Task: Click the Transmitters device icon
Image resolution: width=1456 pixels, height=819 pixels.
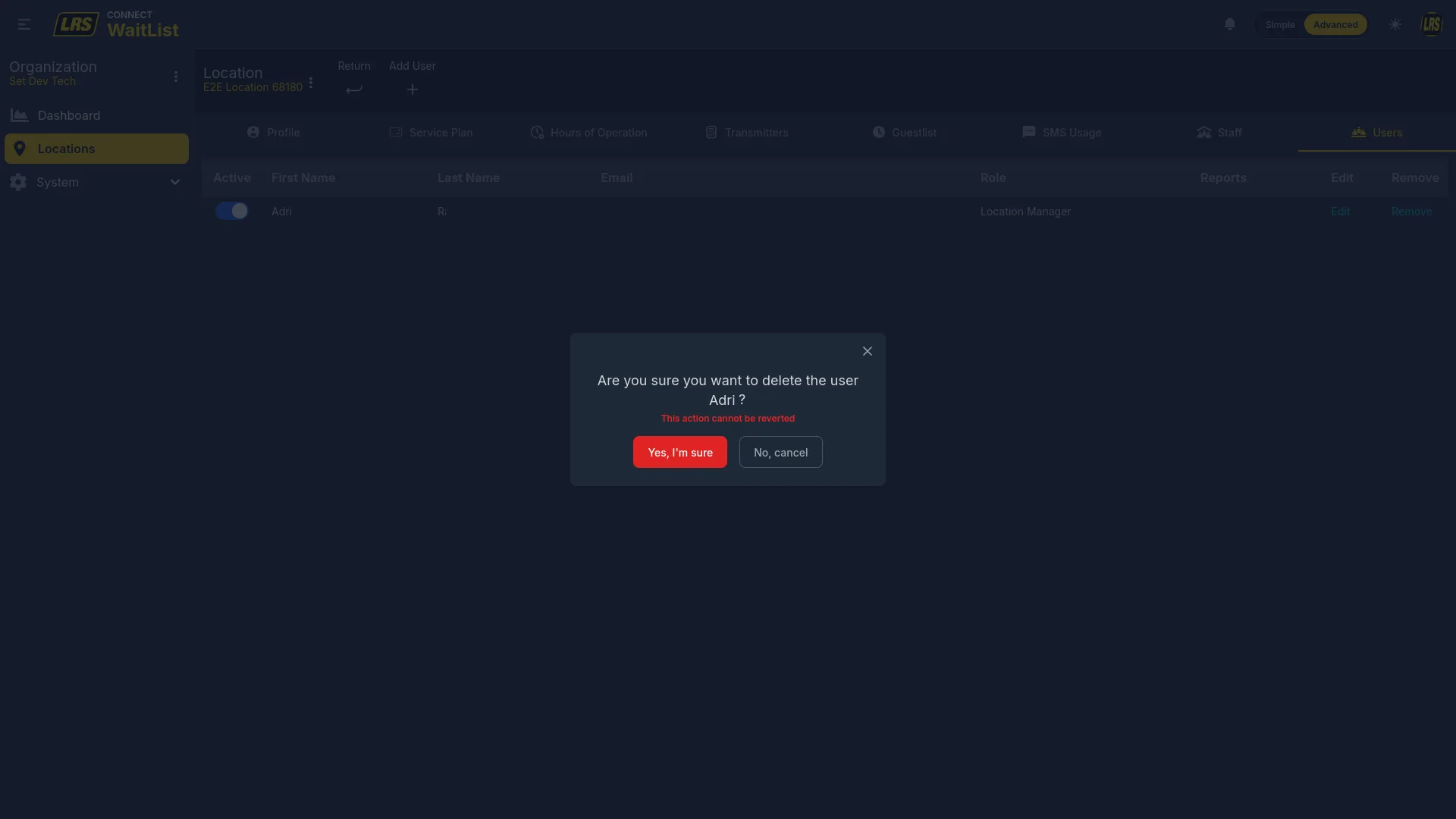Action: point(711,132)
